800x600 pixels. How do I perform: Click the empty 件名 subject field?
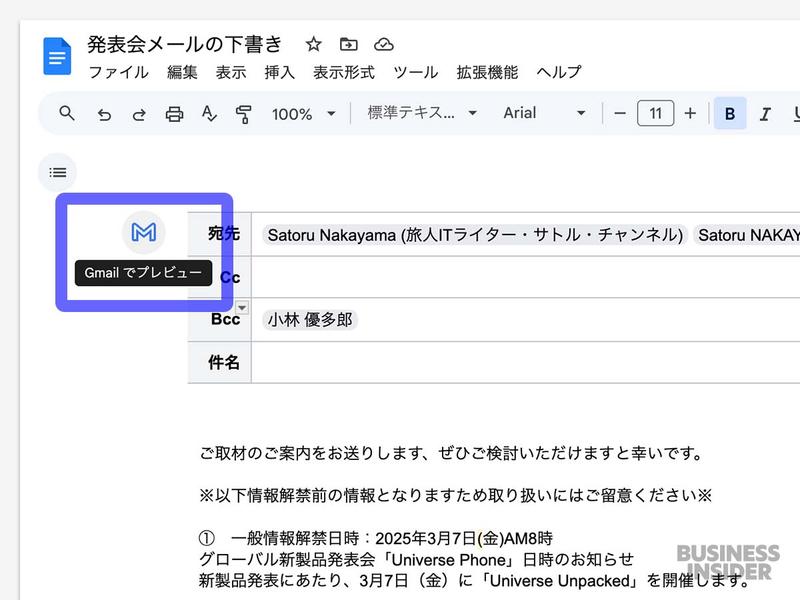click(x=526, y=362)
